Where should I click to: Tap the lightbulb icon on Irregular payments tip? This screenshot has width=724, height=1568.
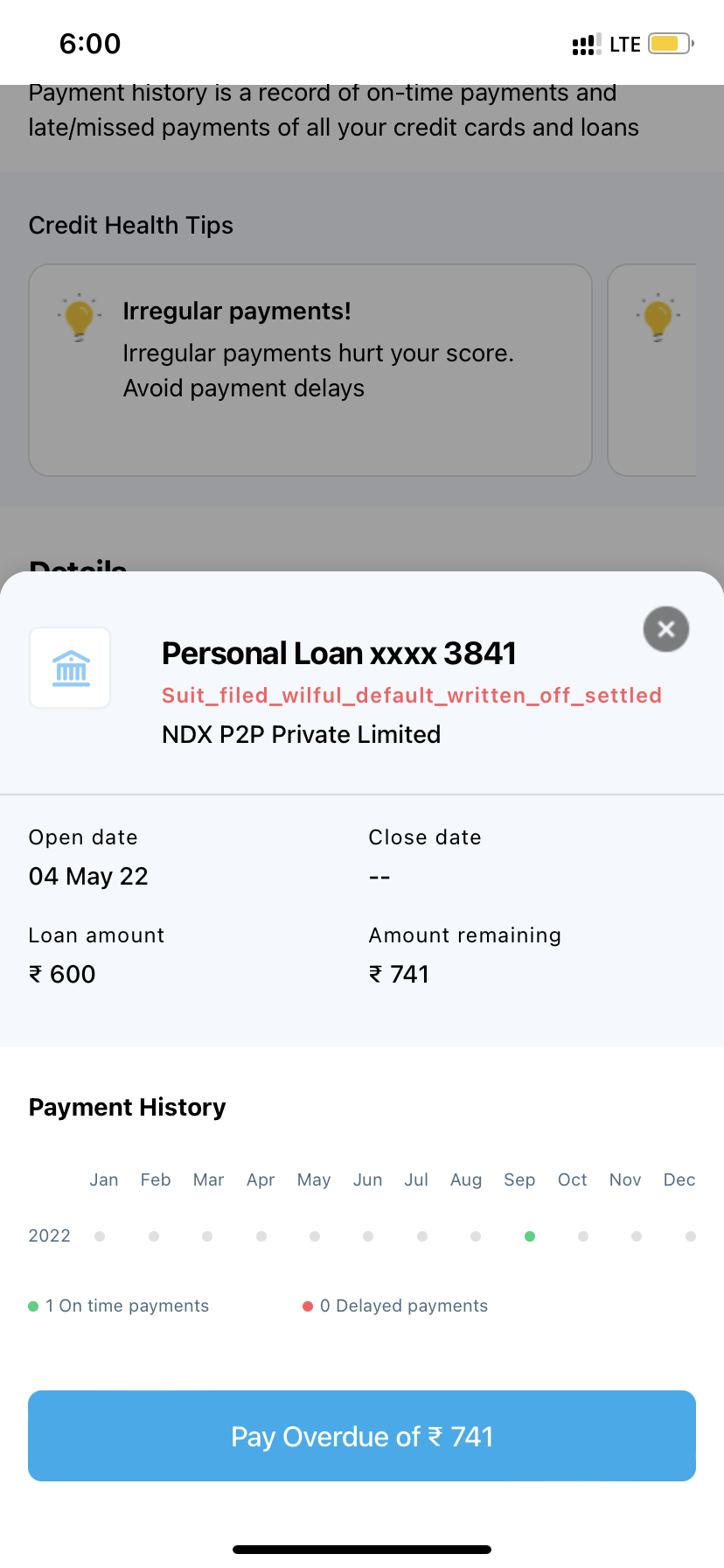click(79, 317)
